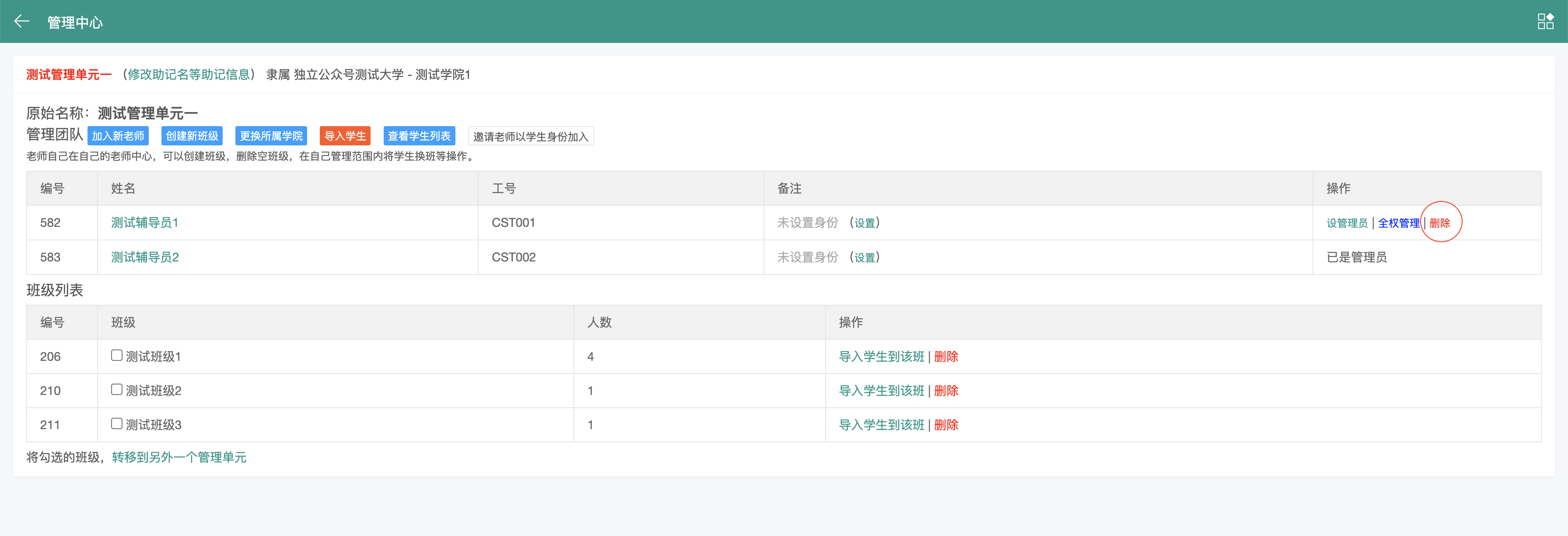Screen dimensions: 1568x536
Task: Click 未设置身份 in the CST001 row
Action: (x=808, y=222)
